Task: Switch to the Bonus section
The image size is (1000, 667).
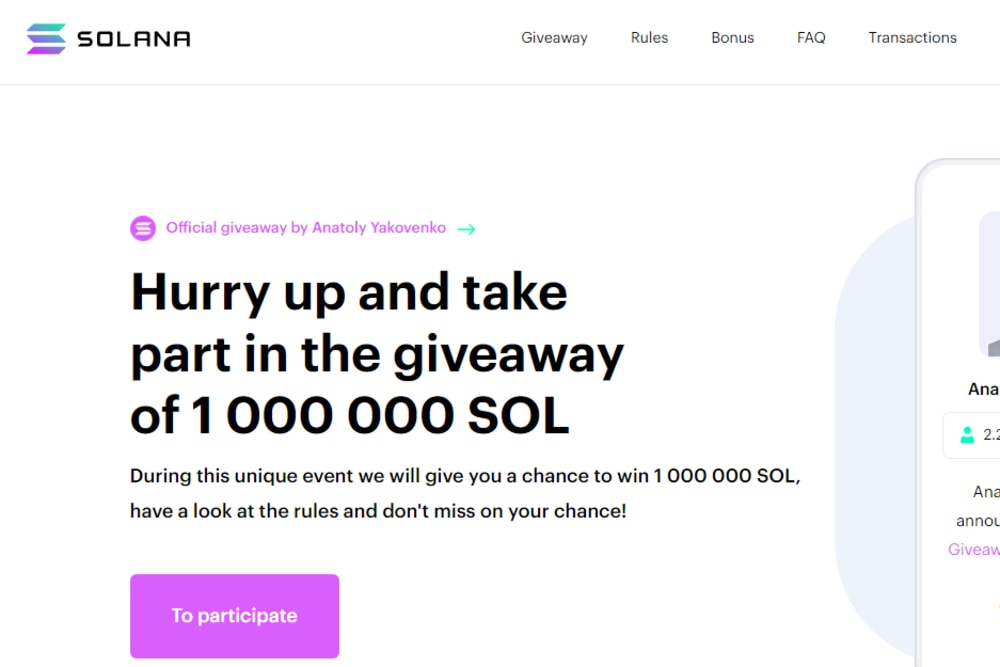Action: click(x=732, y=38)
